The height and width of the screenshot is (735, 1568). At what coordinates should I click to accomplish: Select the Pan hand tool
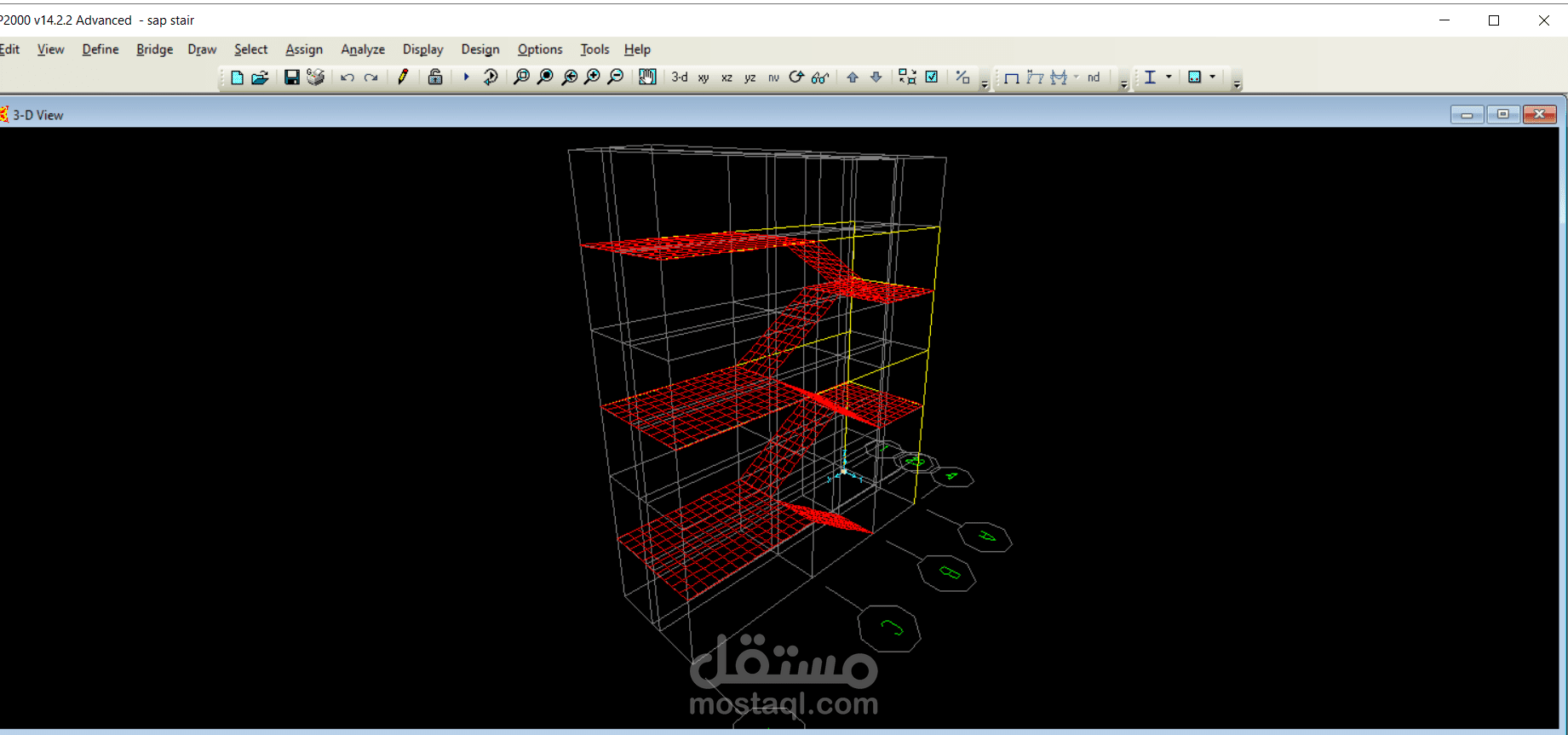point(647,78)
